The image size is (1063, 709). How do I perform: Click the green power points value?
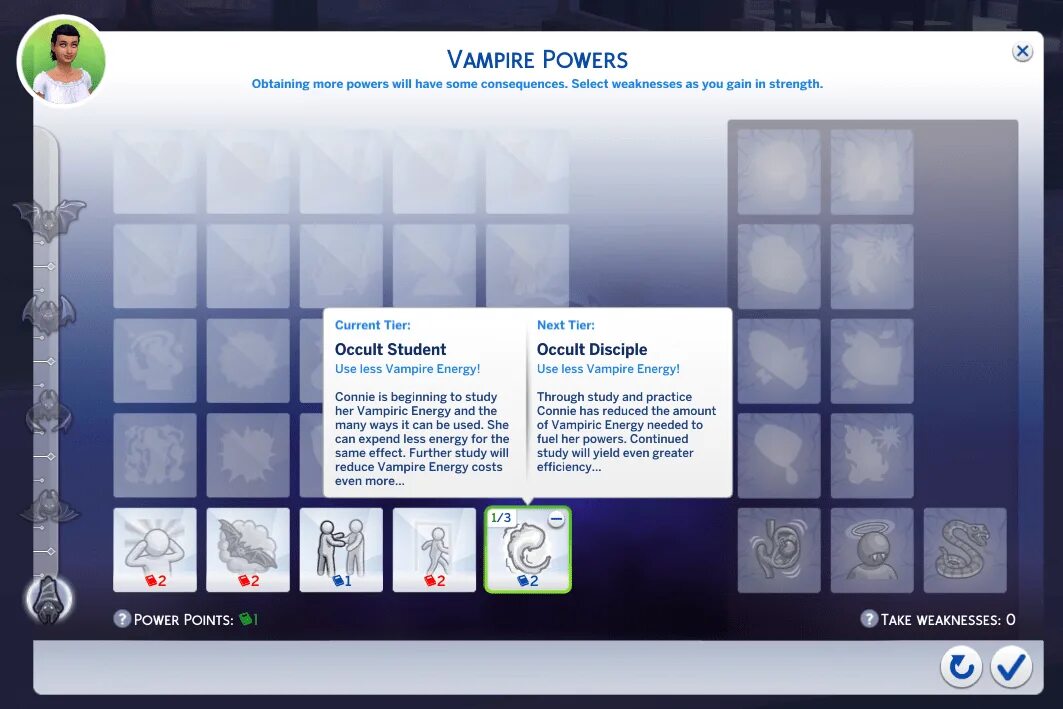(x=248, y=619)
